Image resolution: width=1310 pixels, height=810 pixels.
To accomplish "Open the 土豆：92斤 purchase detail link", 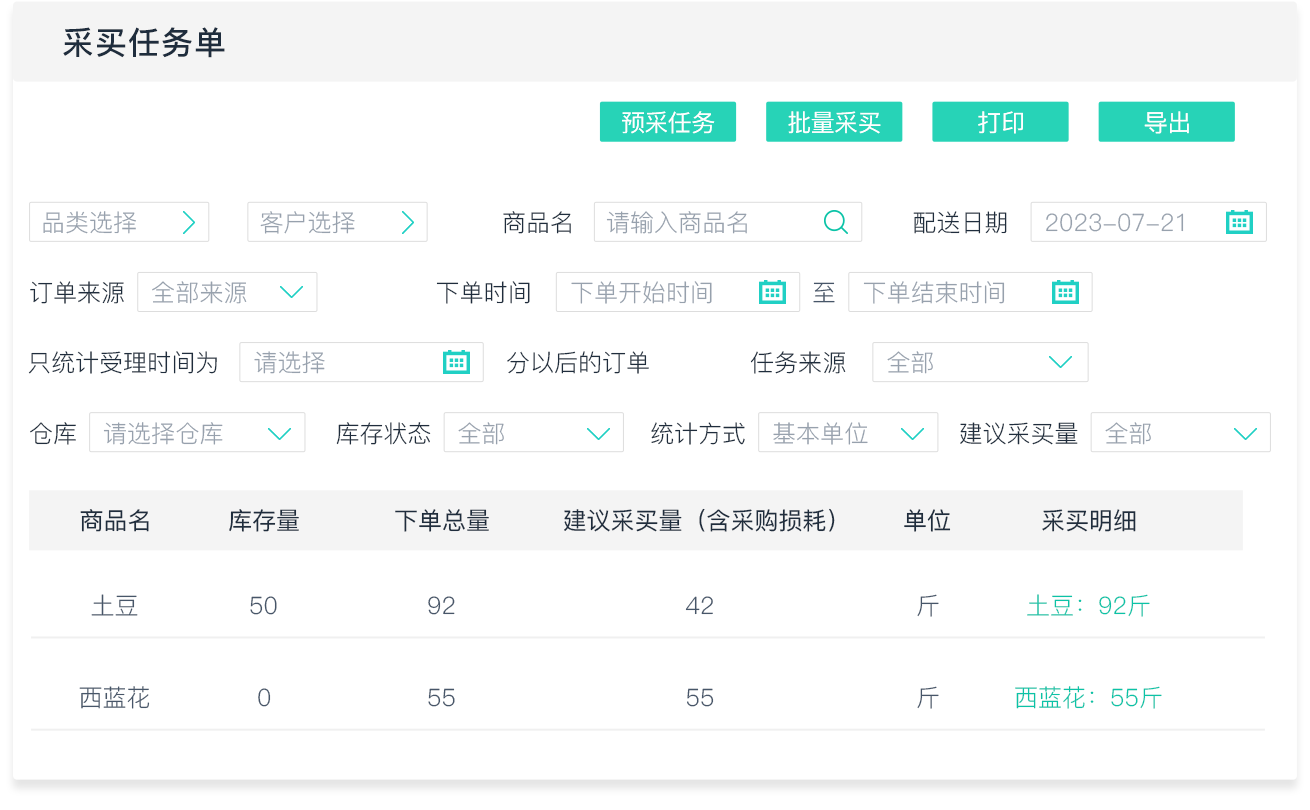I will pos(1088,606).
